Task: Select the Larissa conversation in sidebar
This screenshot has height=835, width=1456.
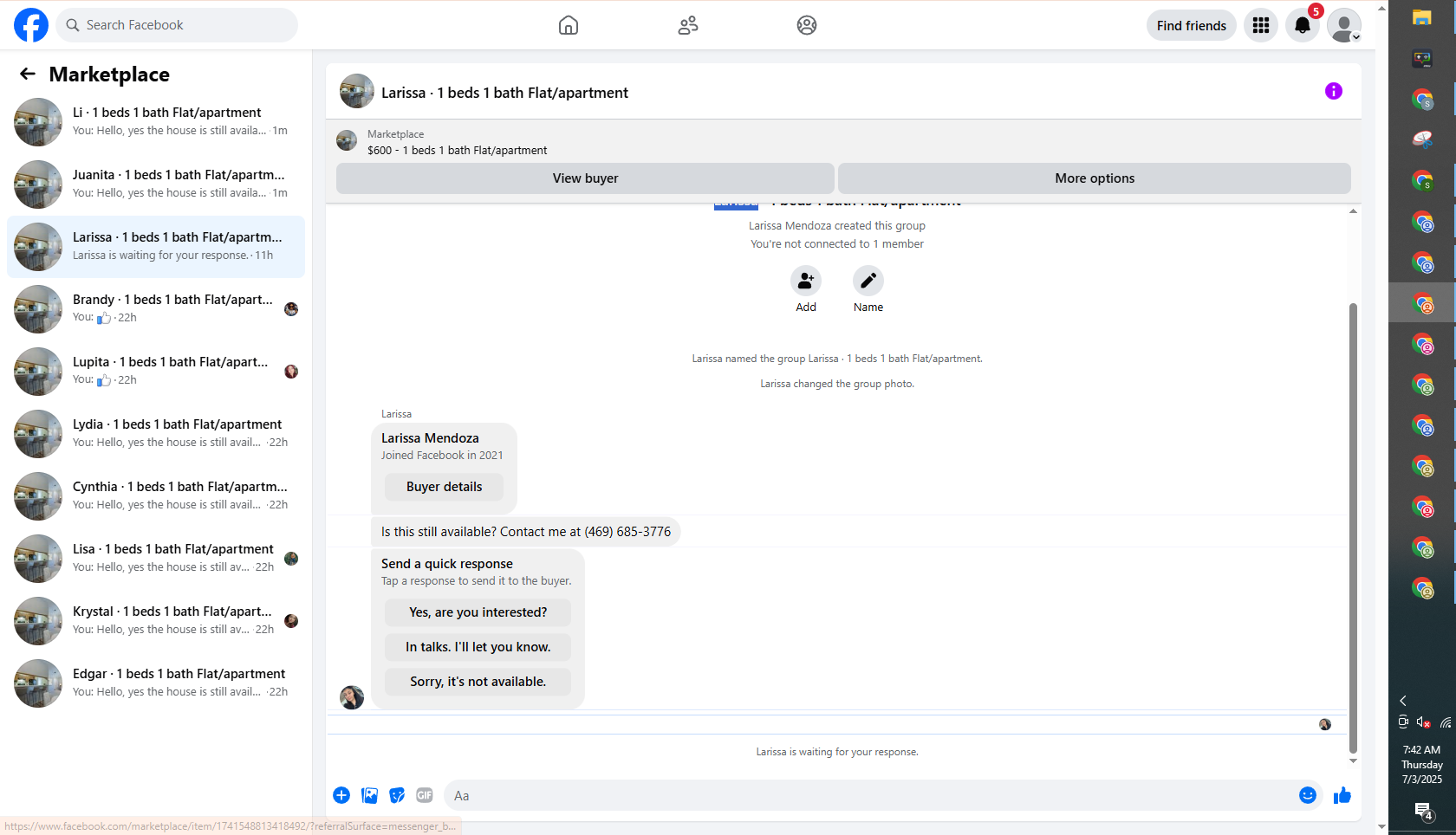Action: (156, 247)
